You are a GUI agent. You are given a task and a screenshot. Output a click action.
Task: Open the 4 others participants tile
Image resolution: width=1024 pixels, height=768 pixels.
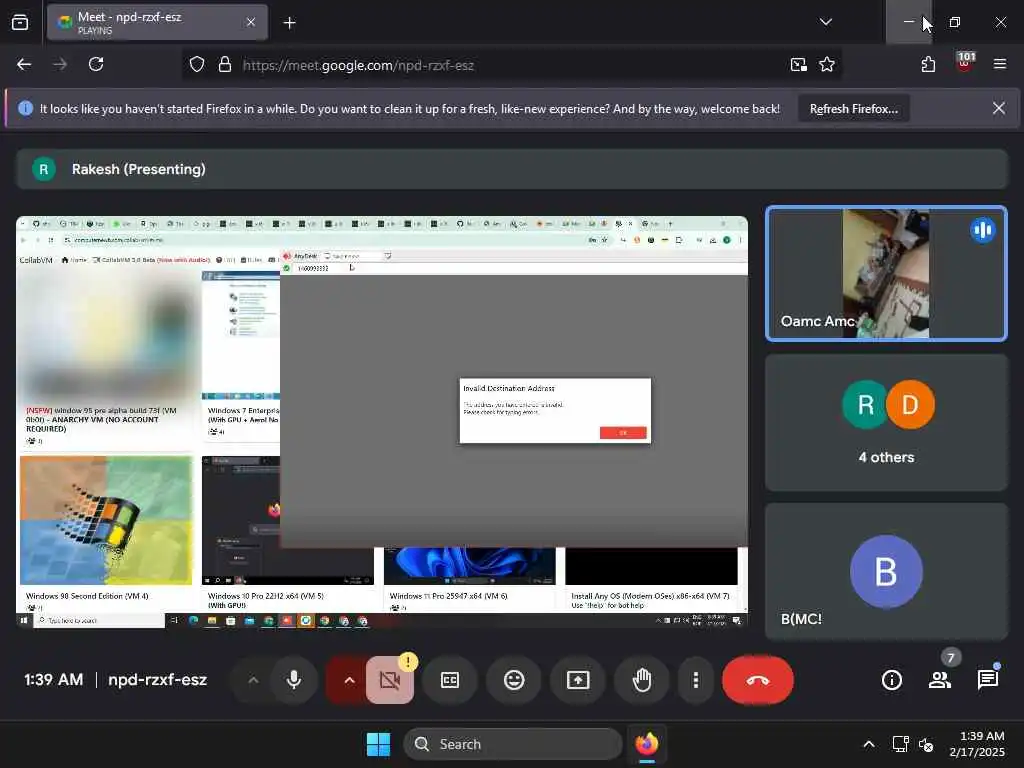point(886,423)
